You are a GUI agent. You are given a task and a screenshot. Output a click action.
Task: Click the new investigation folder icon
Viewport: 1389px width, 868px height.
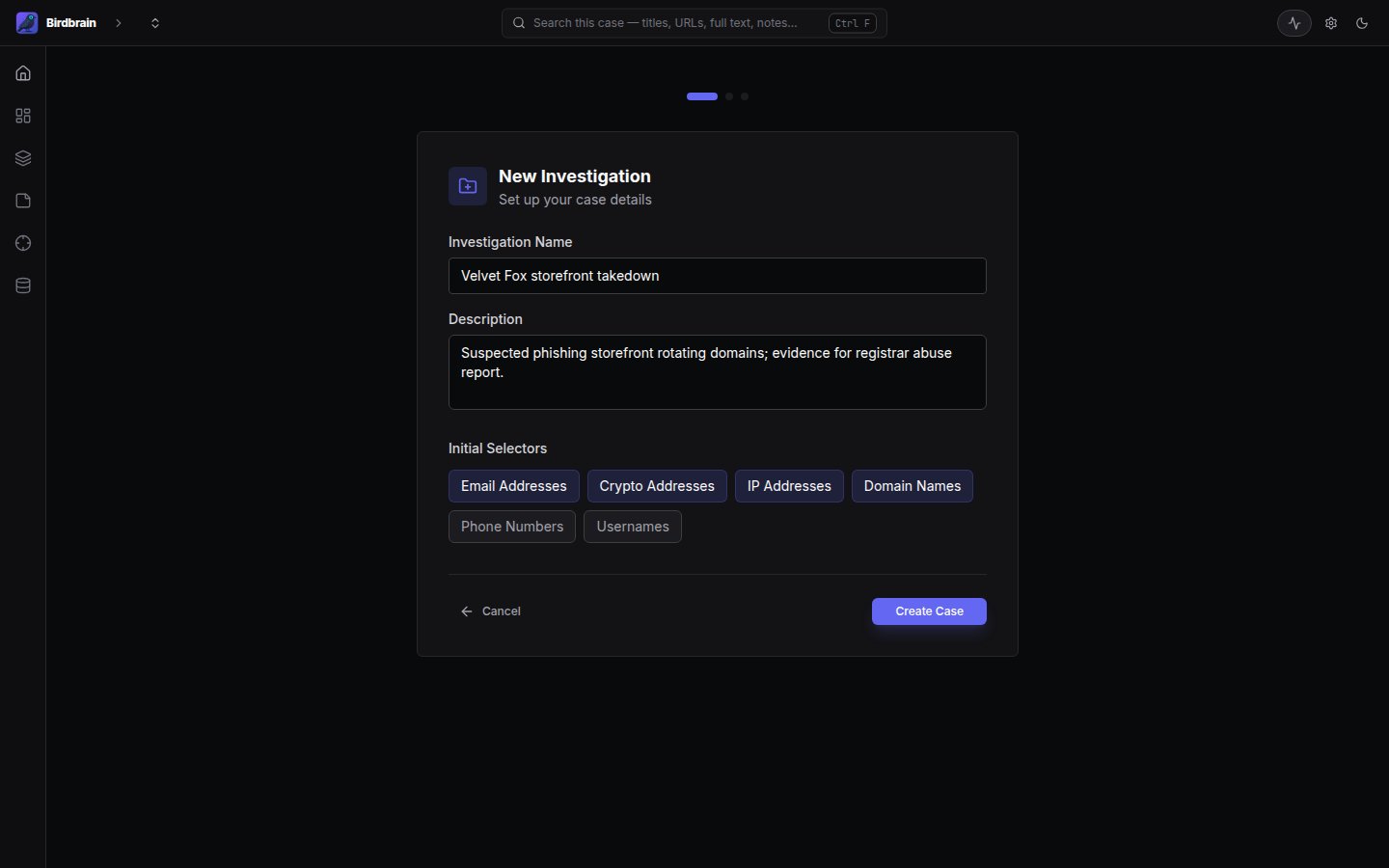click(x=468, y=186)
